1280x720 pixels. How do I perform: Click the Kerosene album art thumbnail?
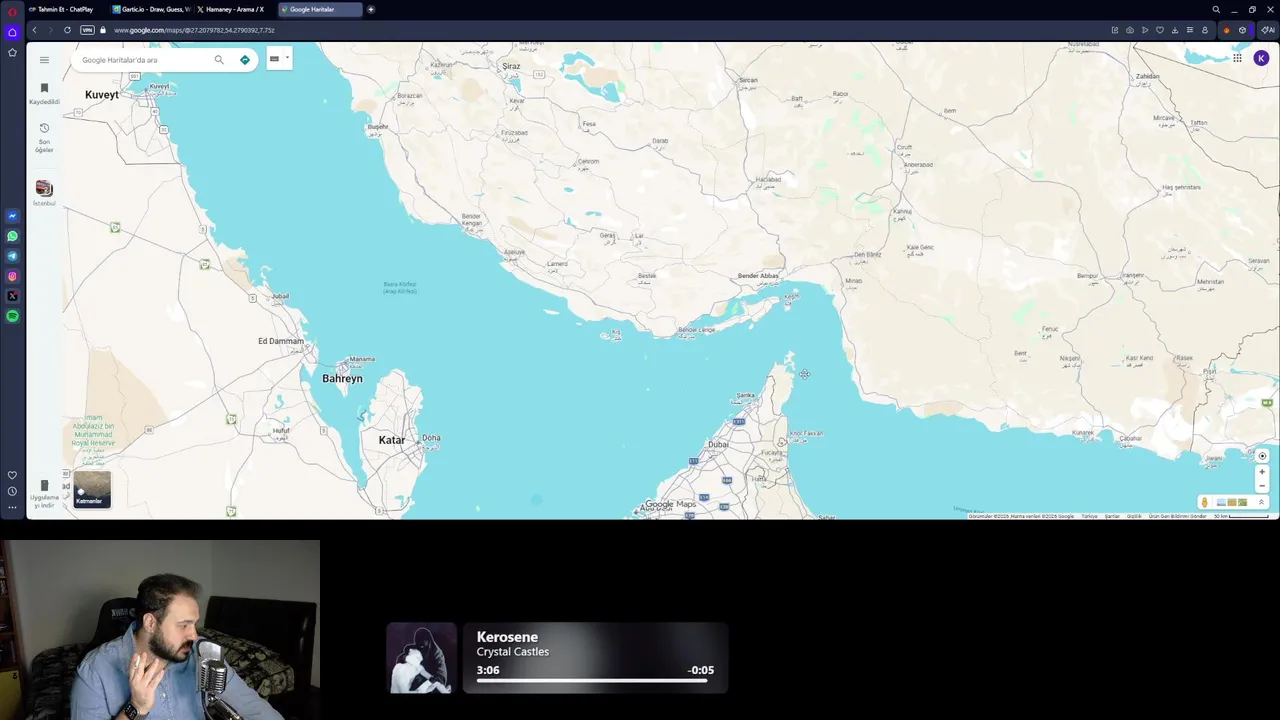421,658
